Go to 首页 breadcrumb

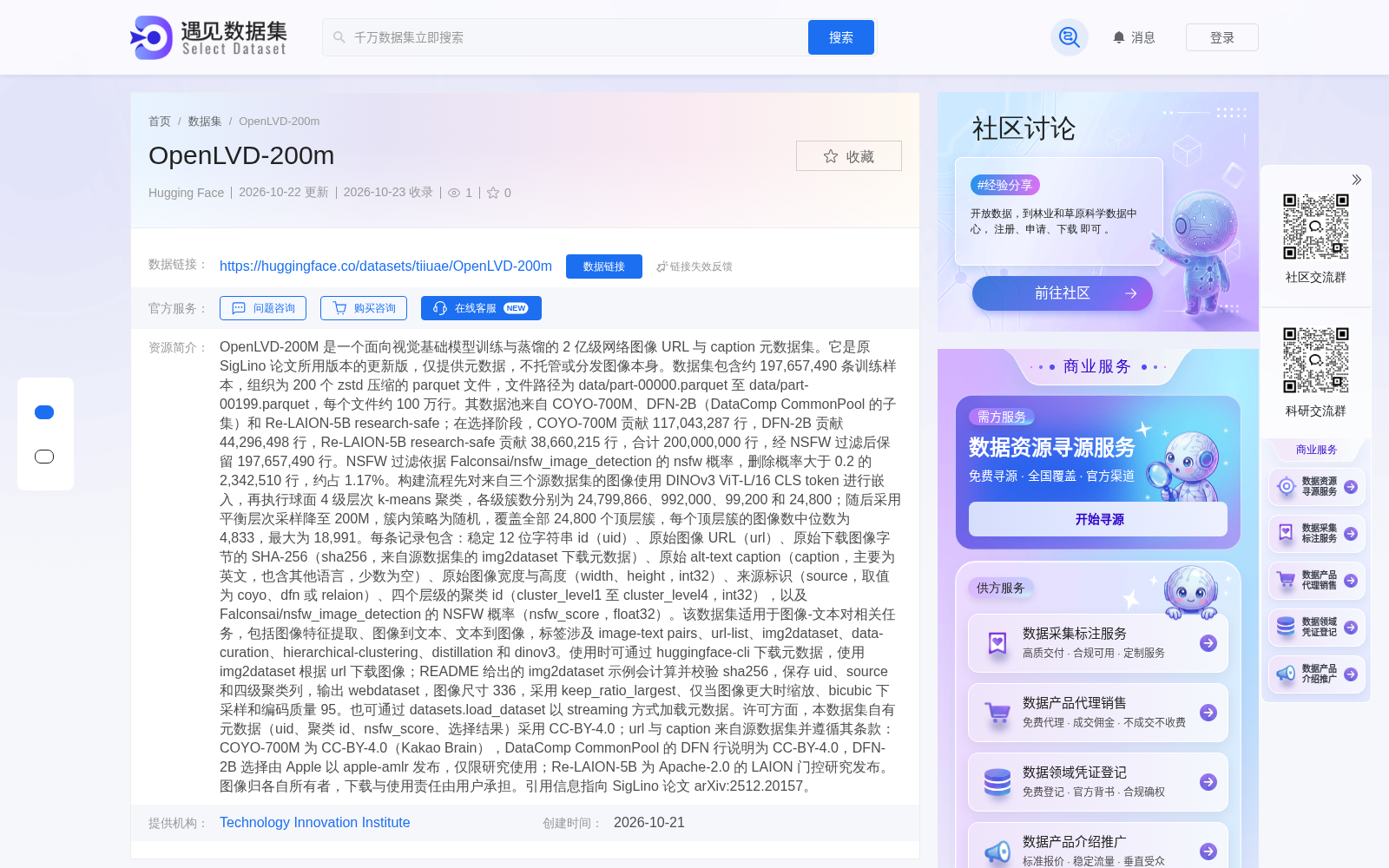(x=160, y=122)
